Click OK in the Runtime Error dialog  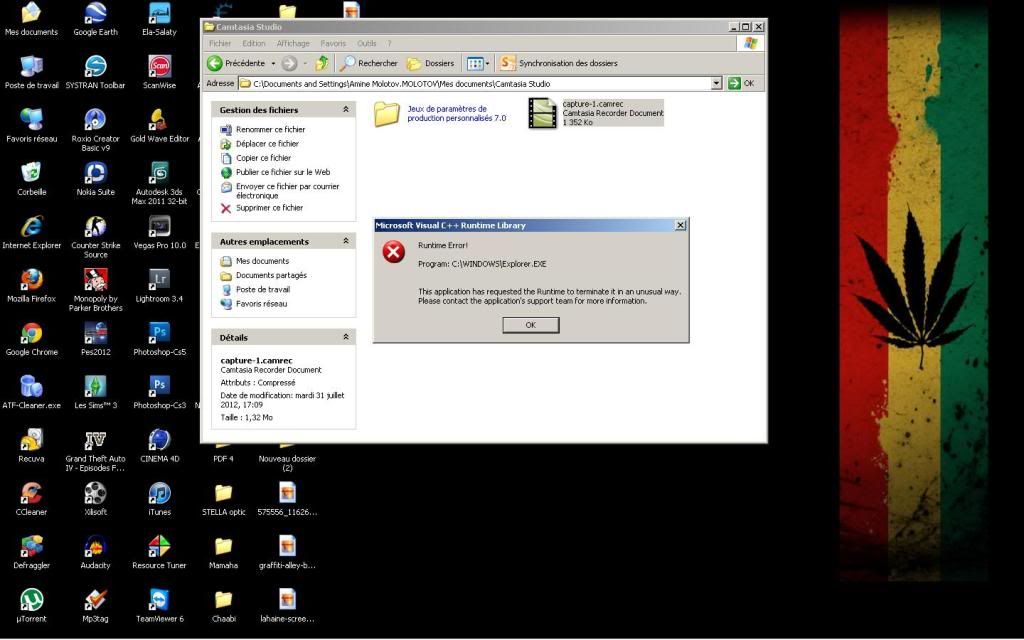(530, 325)
